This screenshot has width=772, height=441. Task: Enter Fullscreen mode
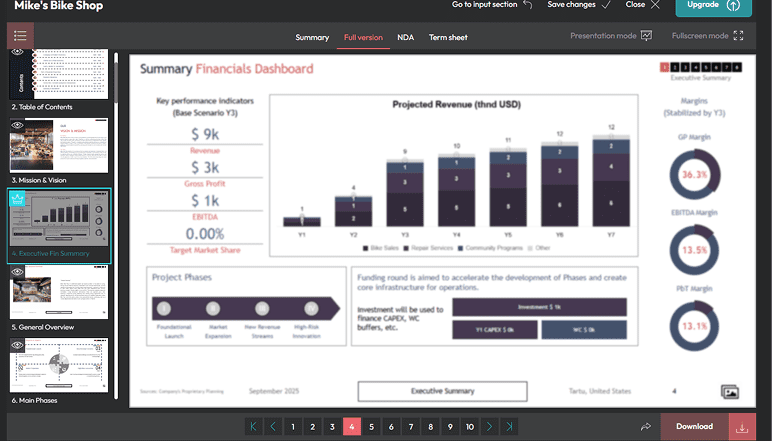(707, 36)
